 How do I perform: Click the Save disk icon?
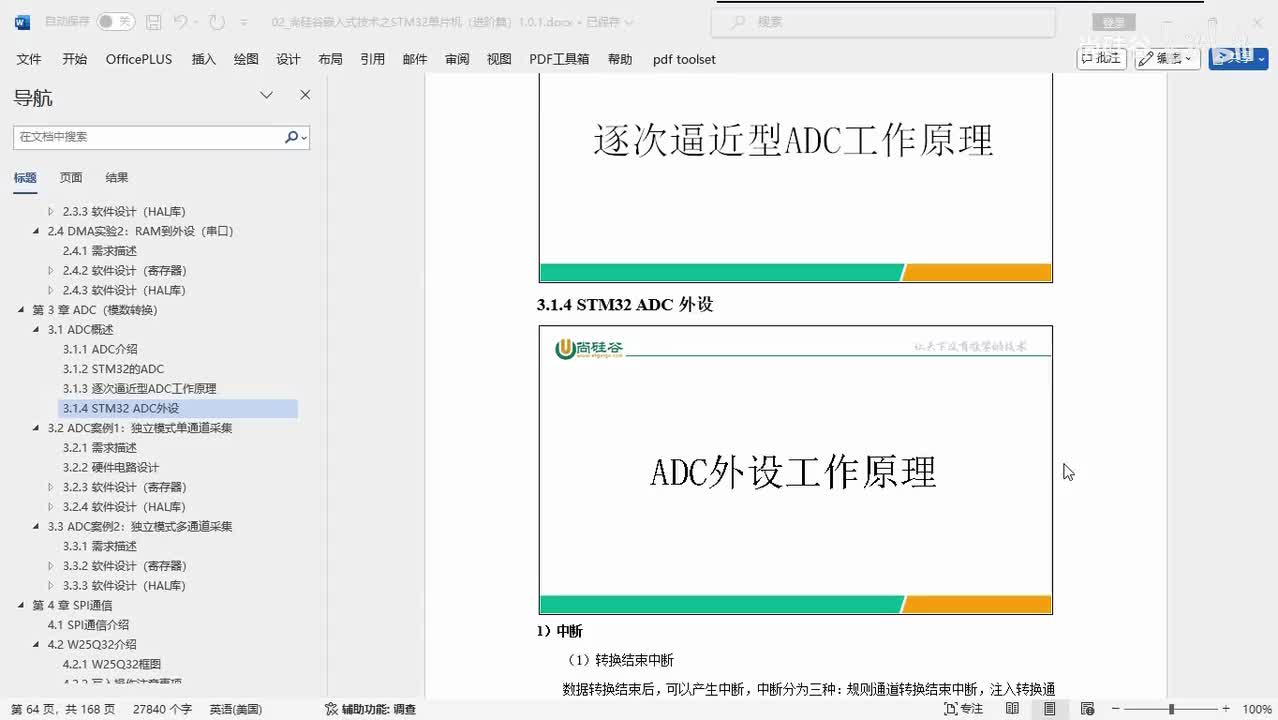point(153,21)
